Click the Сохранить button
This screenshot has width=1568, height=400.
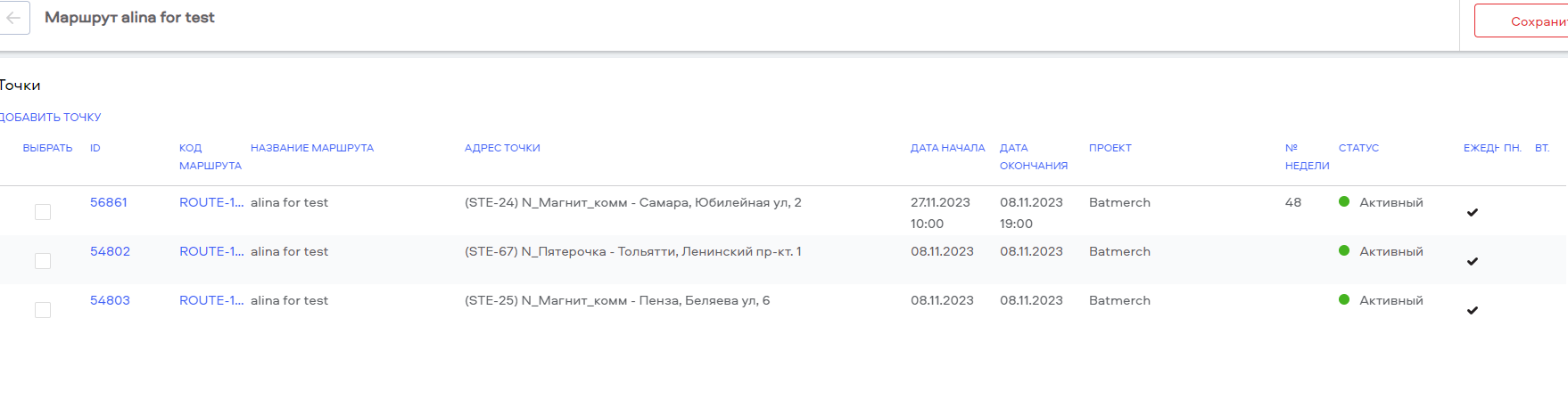[x=1522, y=21]
